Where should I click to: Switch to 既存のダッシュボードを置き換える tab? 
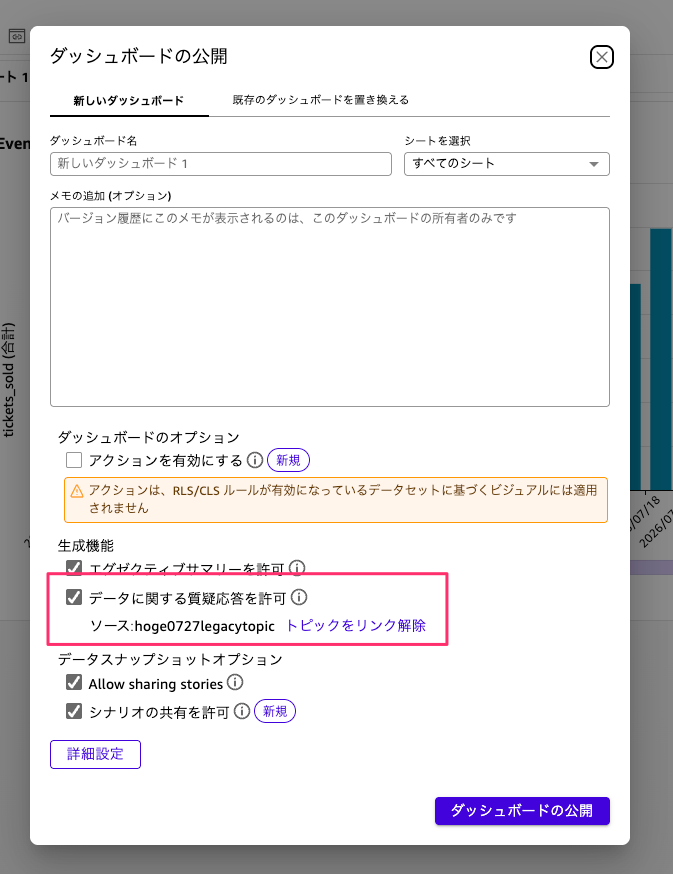321,100
